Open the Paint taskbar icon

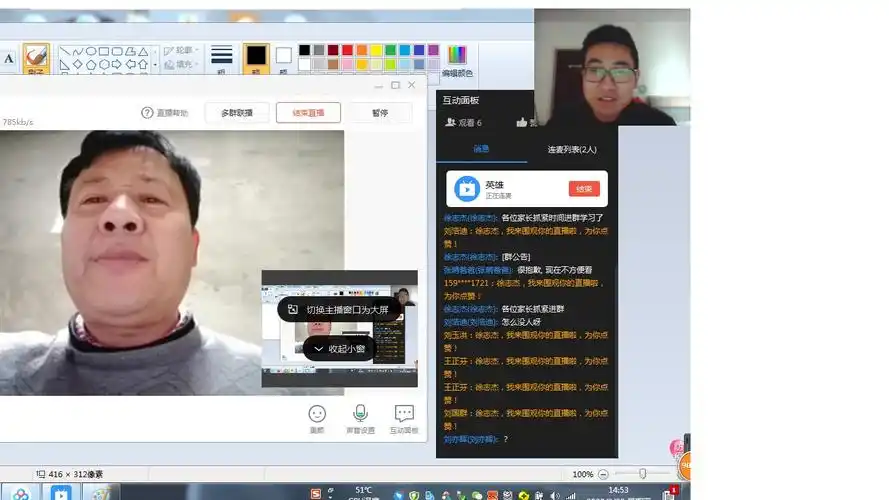tap(101, 493)
